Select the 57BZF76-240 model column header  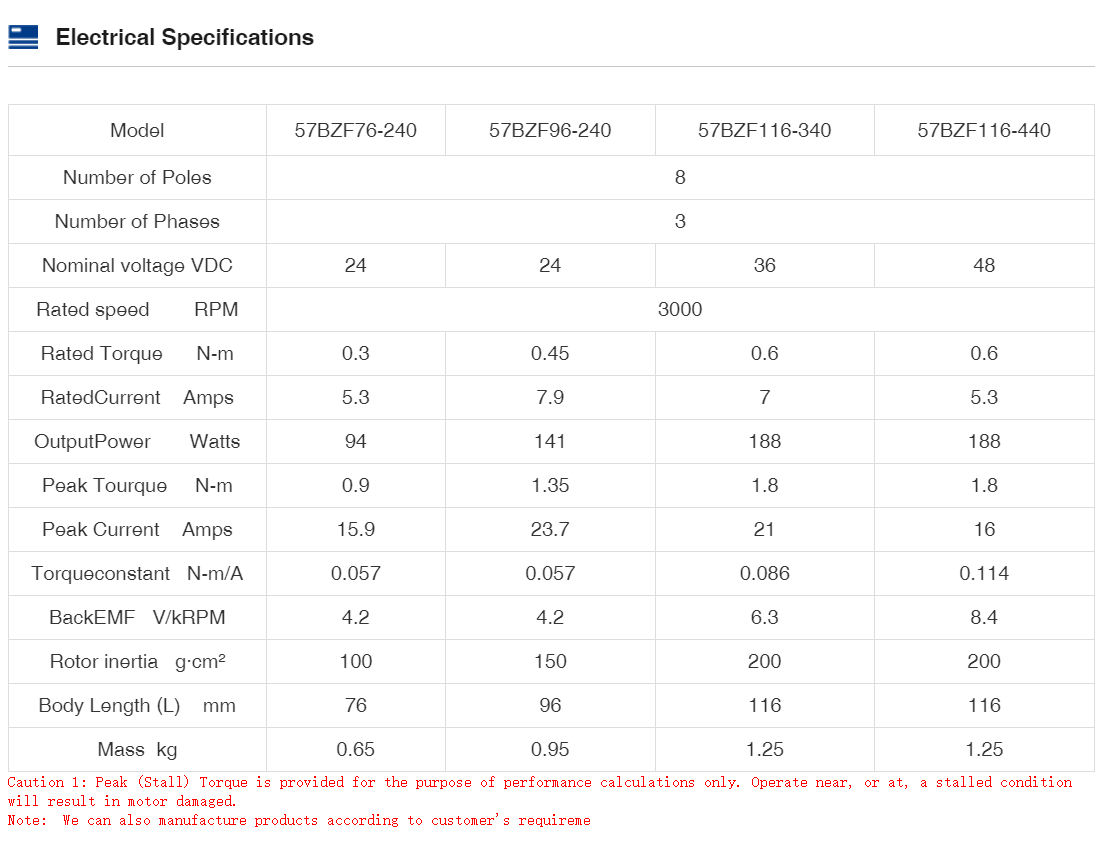coord(355,130)
